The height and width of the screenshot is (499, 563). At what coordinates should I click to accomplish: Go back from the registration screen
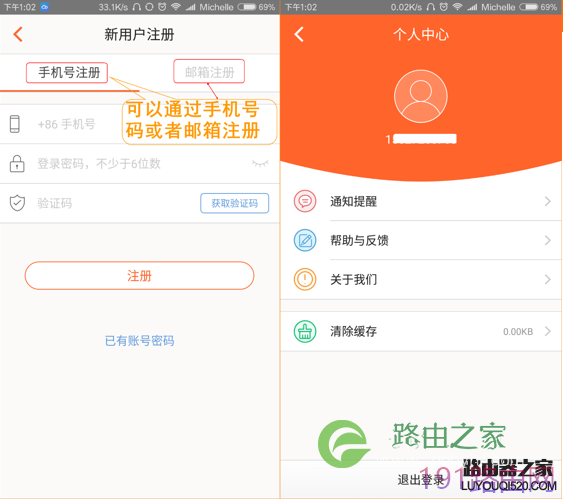18,34
